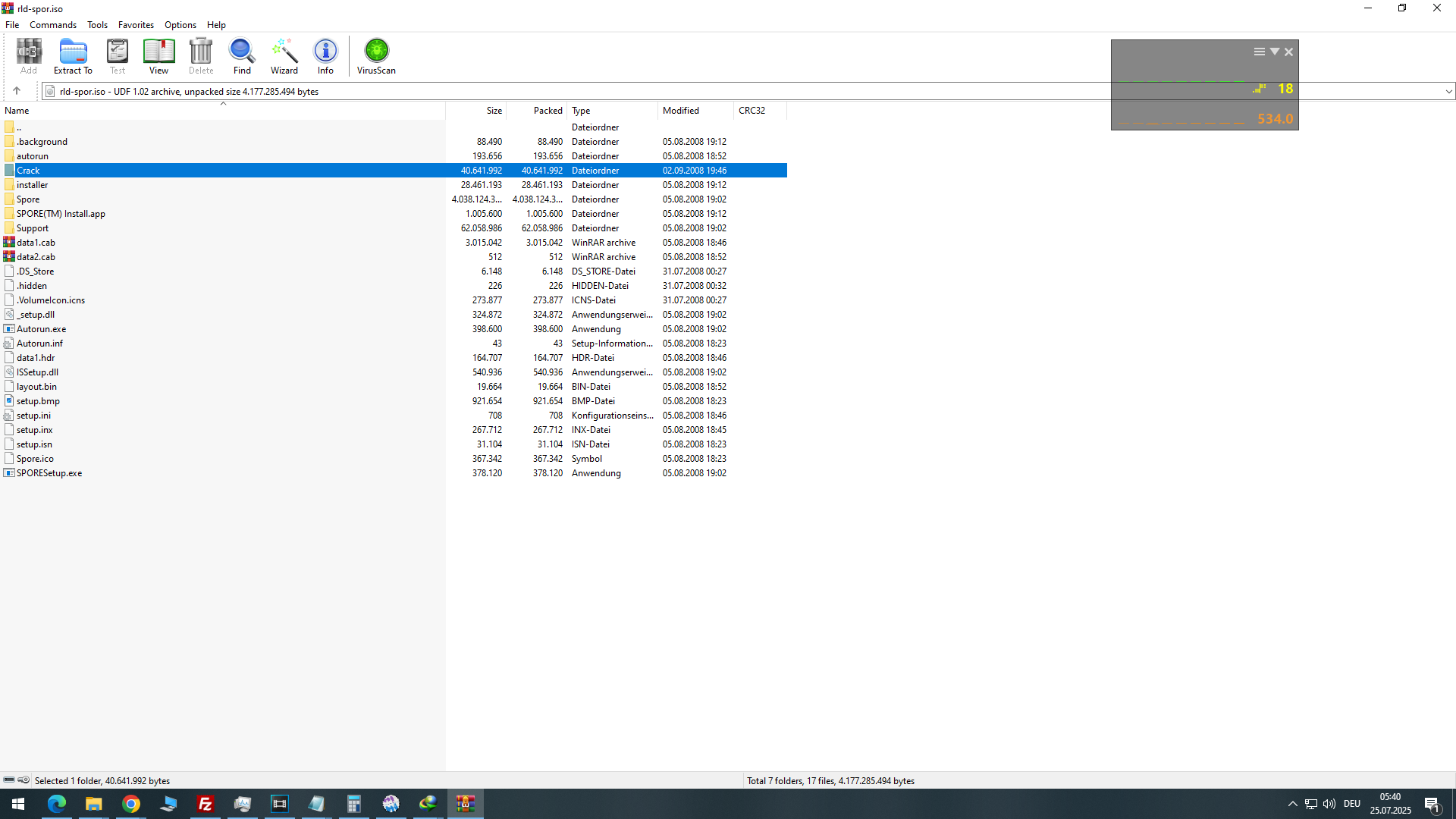Select the setup.bmp file
1456x819 pixels.
[394, 400]
